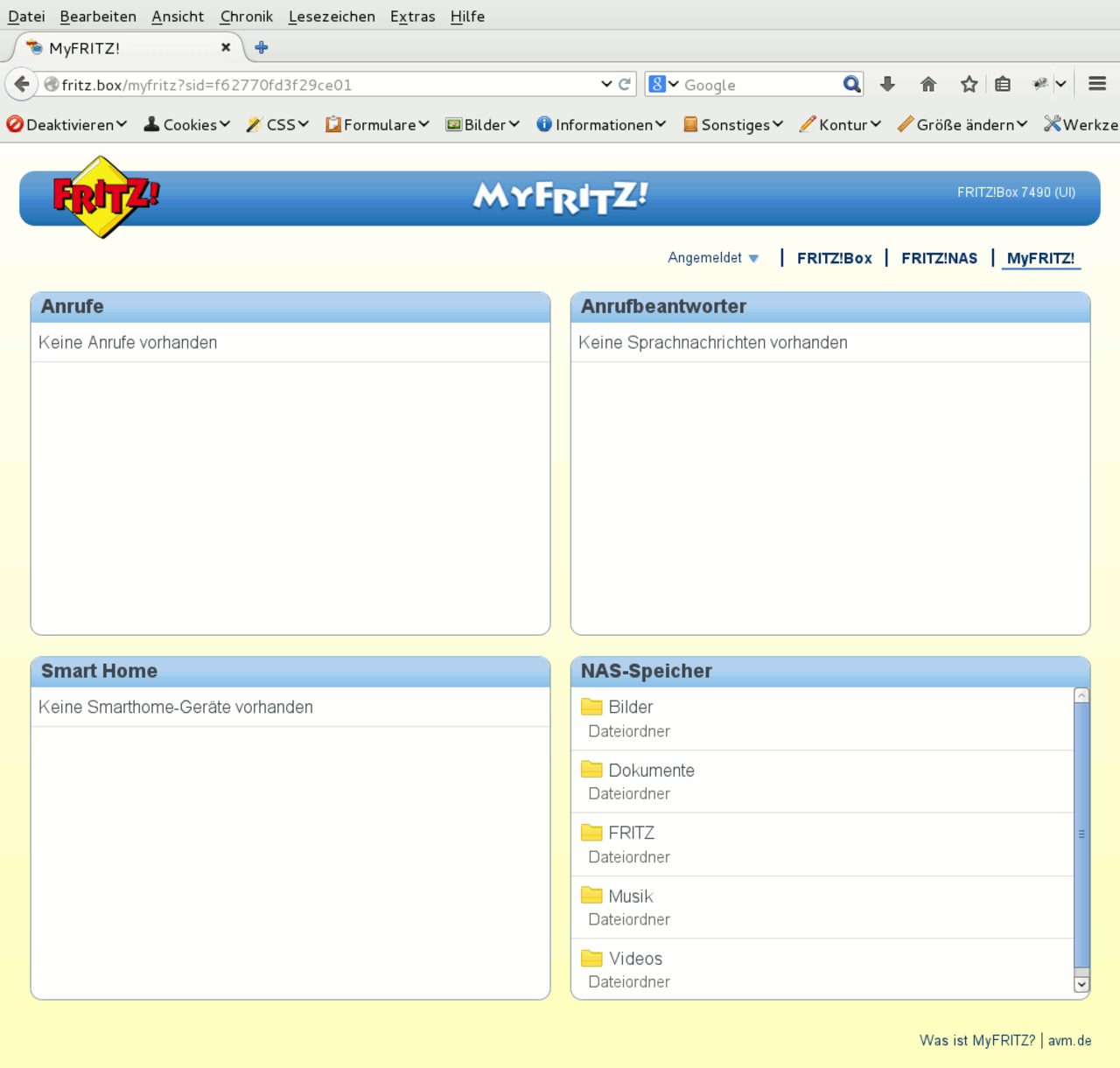
Task: Open the Bilder folder name in NAS-Speicher
Action: (x=631, y=707)
